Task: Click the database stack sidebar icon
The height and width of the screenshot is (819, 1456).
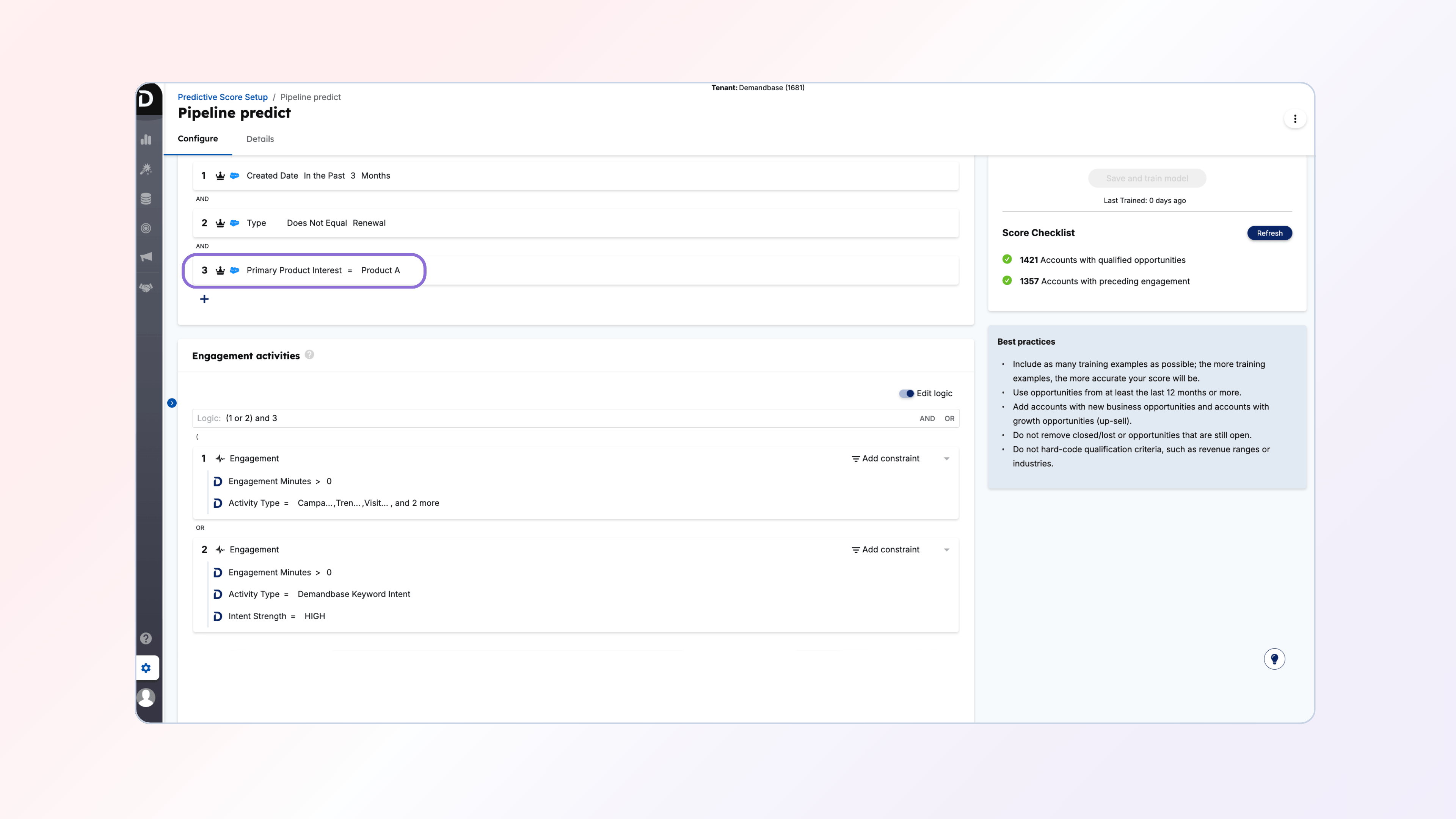Action: coord(146,198)
